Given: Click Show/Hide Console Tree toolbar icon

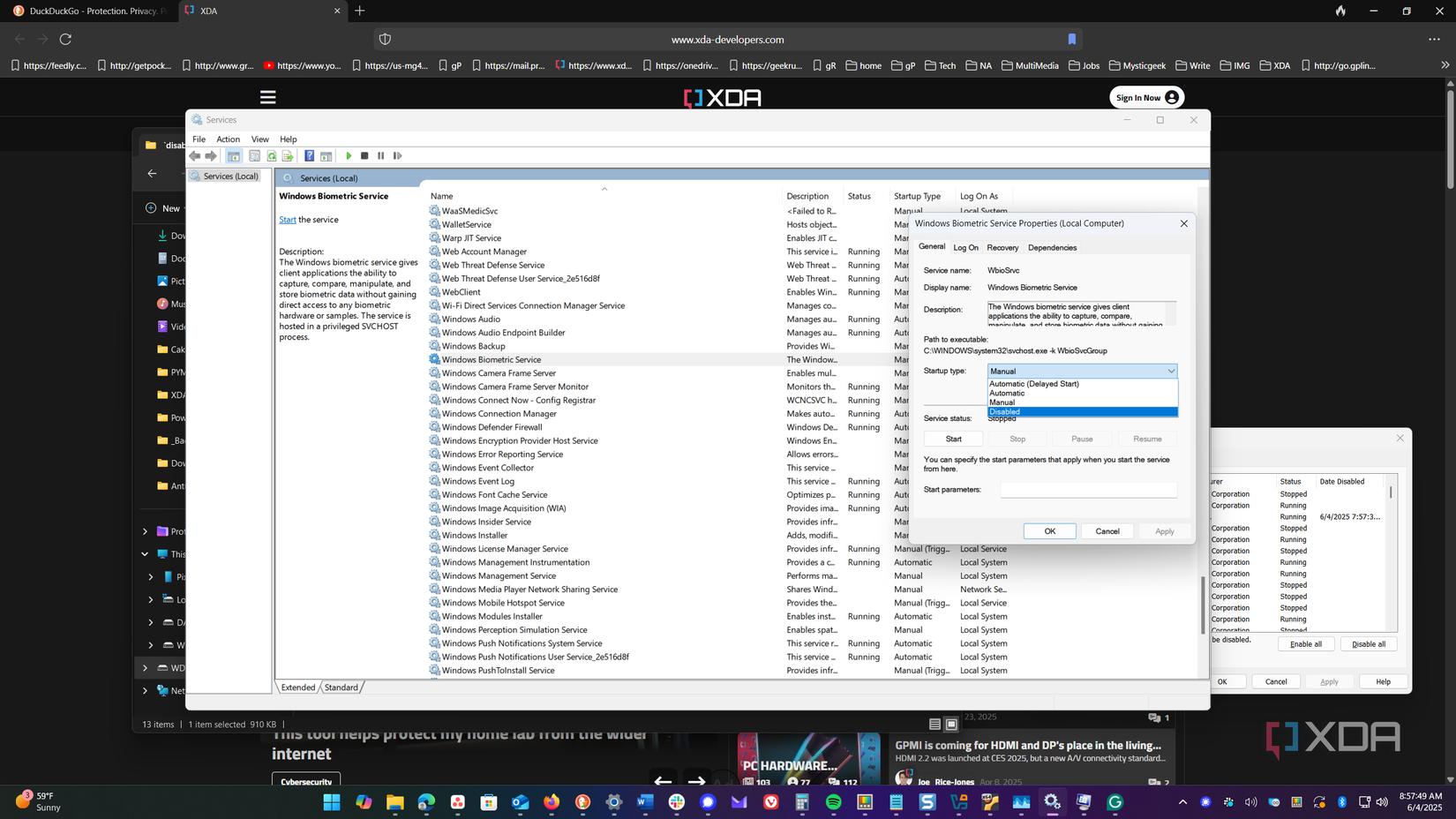Looking at the screenshot, I should (234, 156).
